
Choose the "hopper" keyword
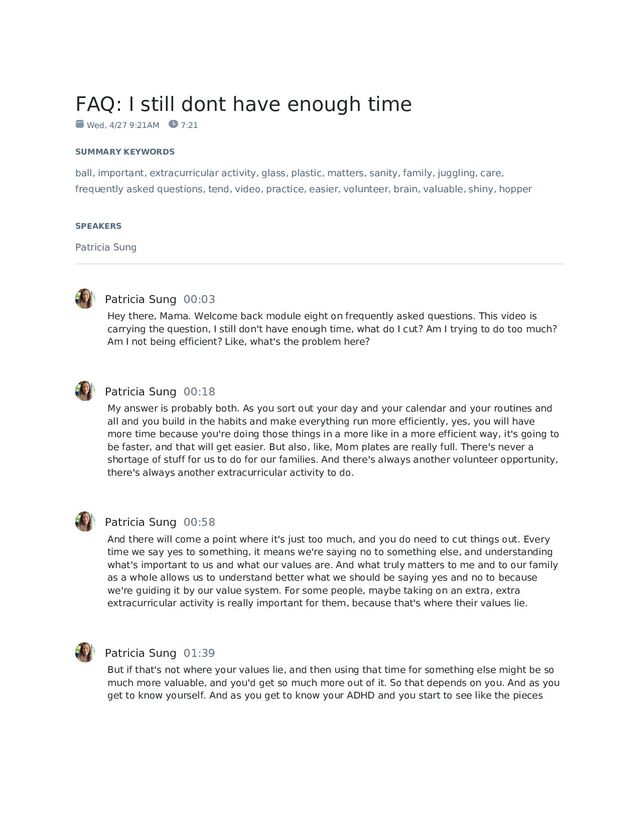pyautogui.click(x=515, y=188)
